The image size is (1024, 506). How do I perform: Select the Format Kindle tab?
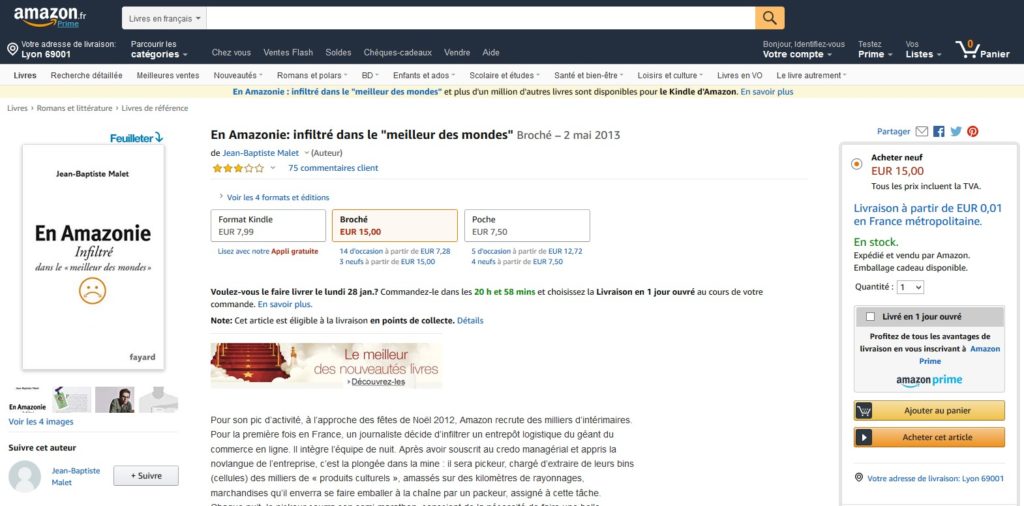click(268, 225)
